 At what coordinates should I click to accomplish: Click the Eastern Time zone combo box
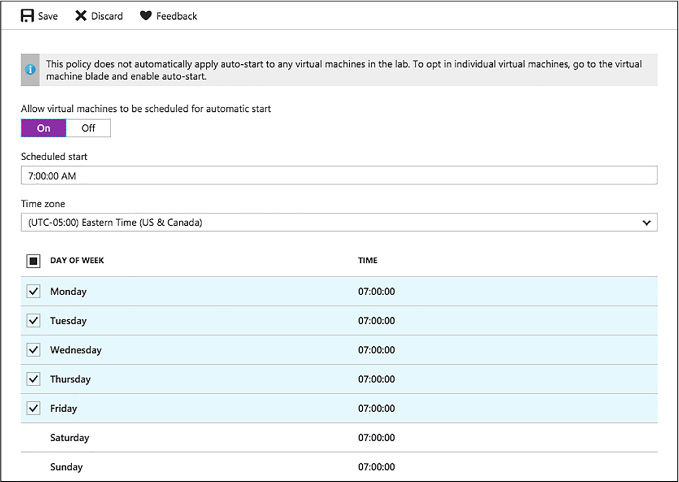pyautogui.click(x=339, y=223)
